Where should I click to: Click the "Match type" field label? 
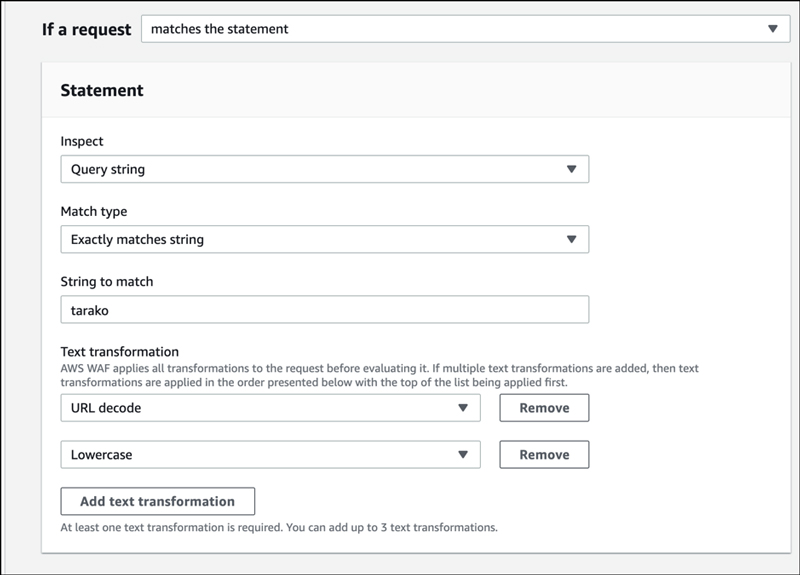click(x=94, y=211)
